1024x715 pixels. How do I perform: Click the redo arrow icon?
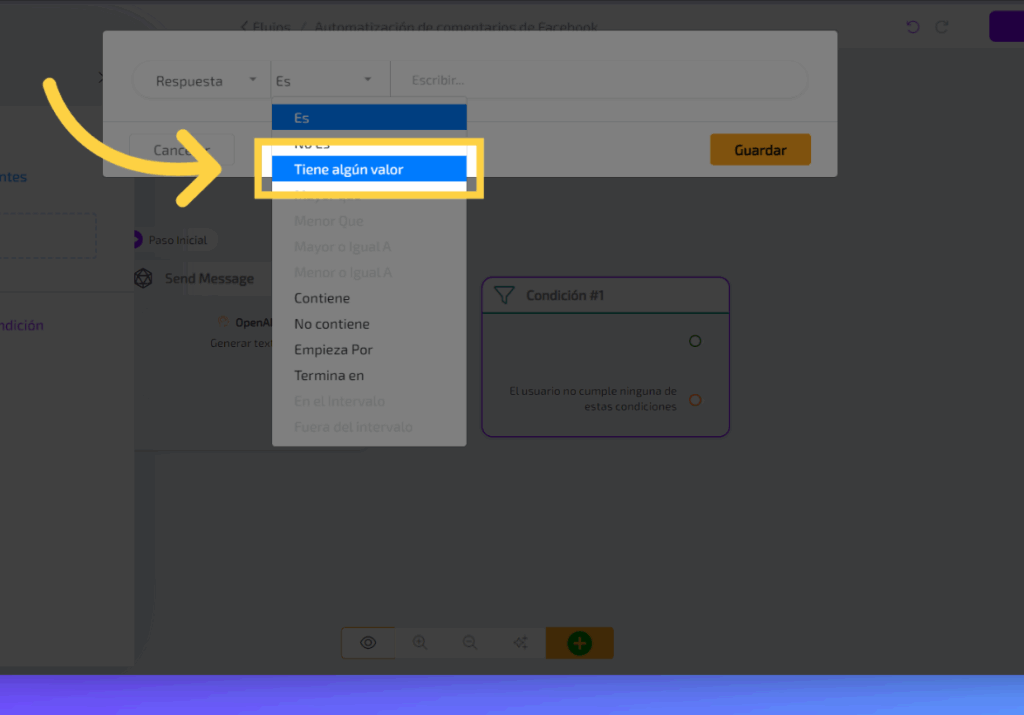coord(941,27)
